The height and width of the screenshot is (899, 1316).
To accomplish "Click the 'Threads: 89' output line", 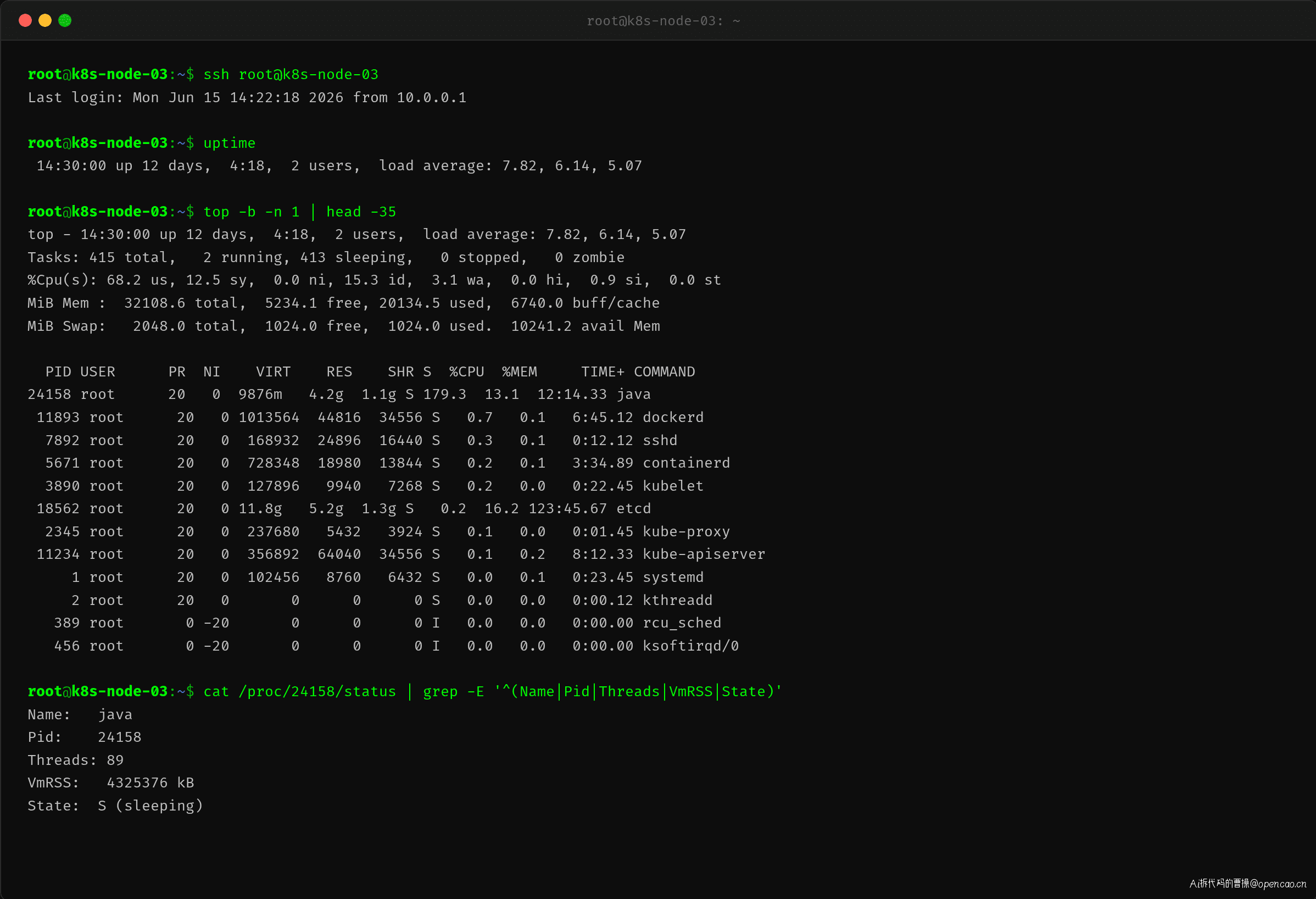I will [x=75, y=760].
